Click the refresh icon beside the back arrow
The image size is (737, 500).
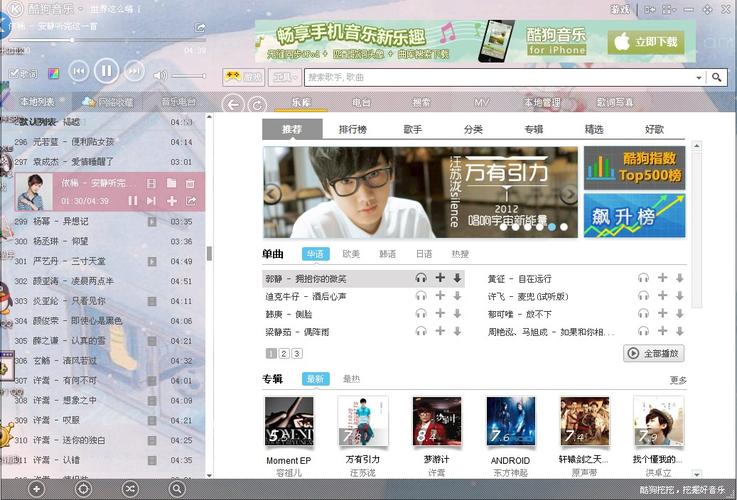[257, 104]
